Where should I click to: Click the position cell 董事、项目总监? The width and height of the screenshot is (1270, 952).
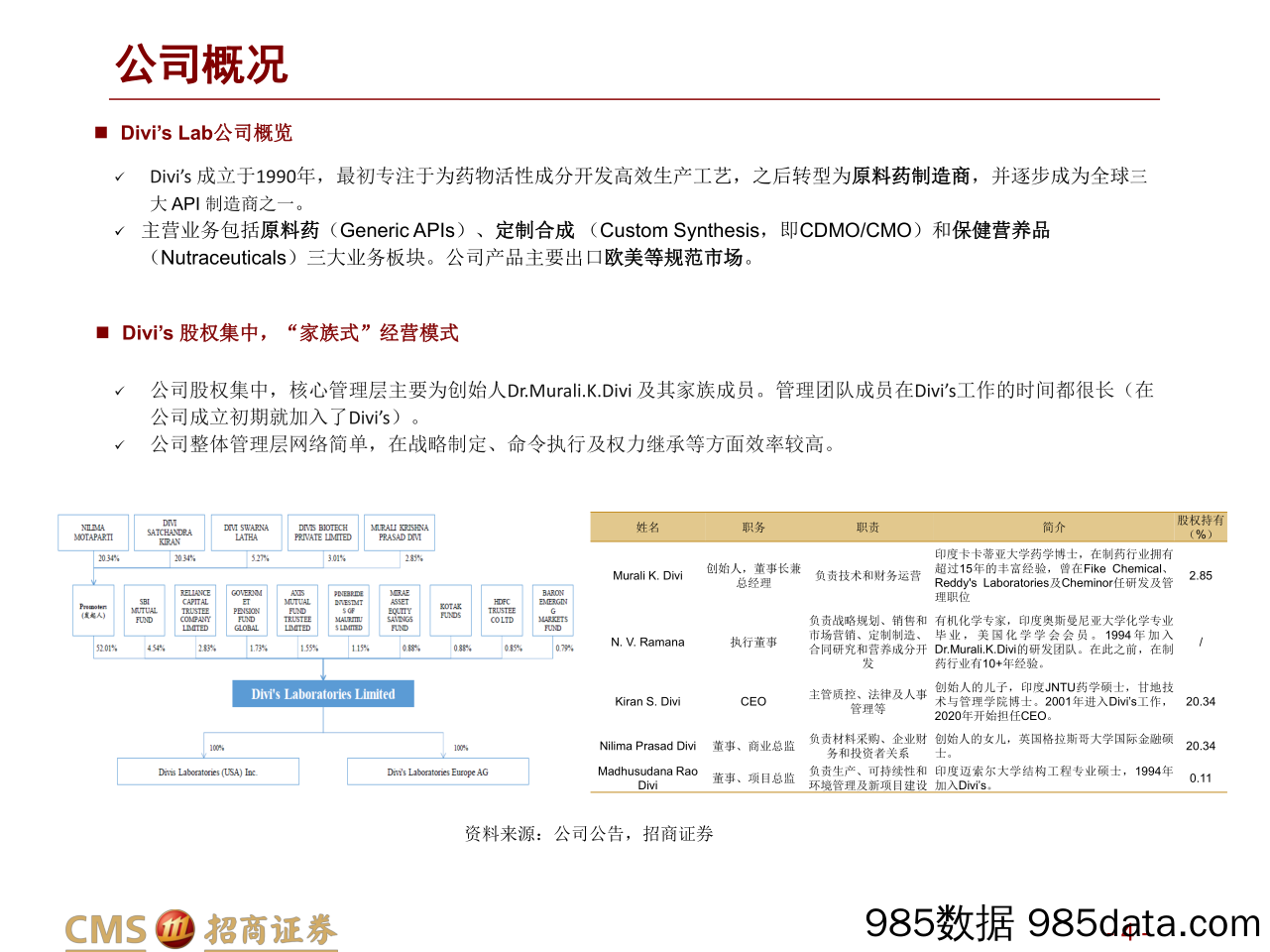(753, 778)
